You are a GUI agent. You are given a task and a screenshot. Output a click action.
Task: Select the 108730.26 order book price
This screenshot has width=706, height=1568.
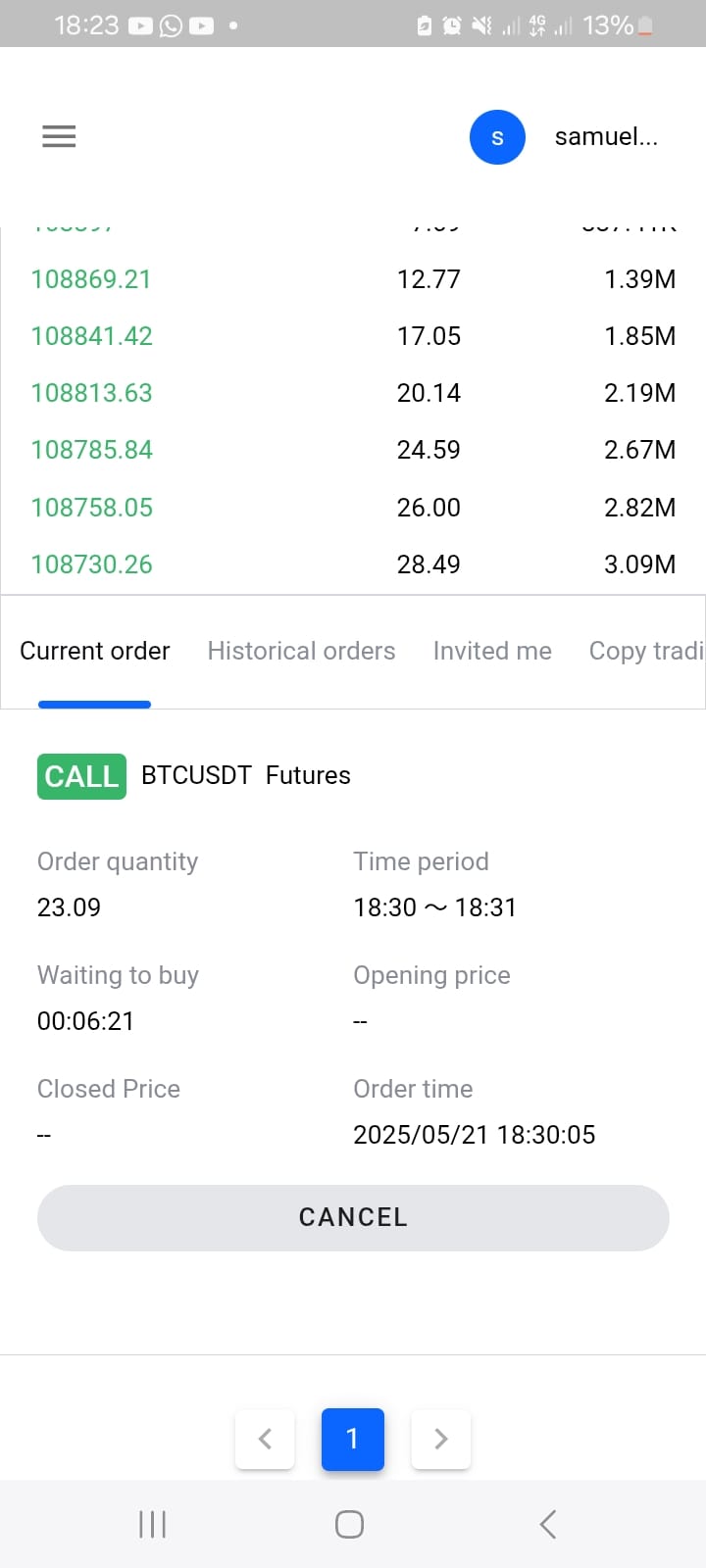tap(91, 564)
